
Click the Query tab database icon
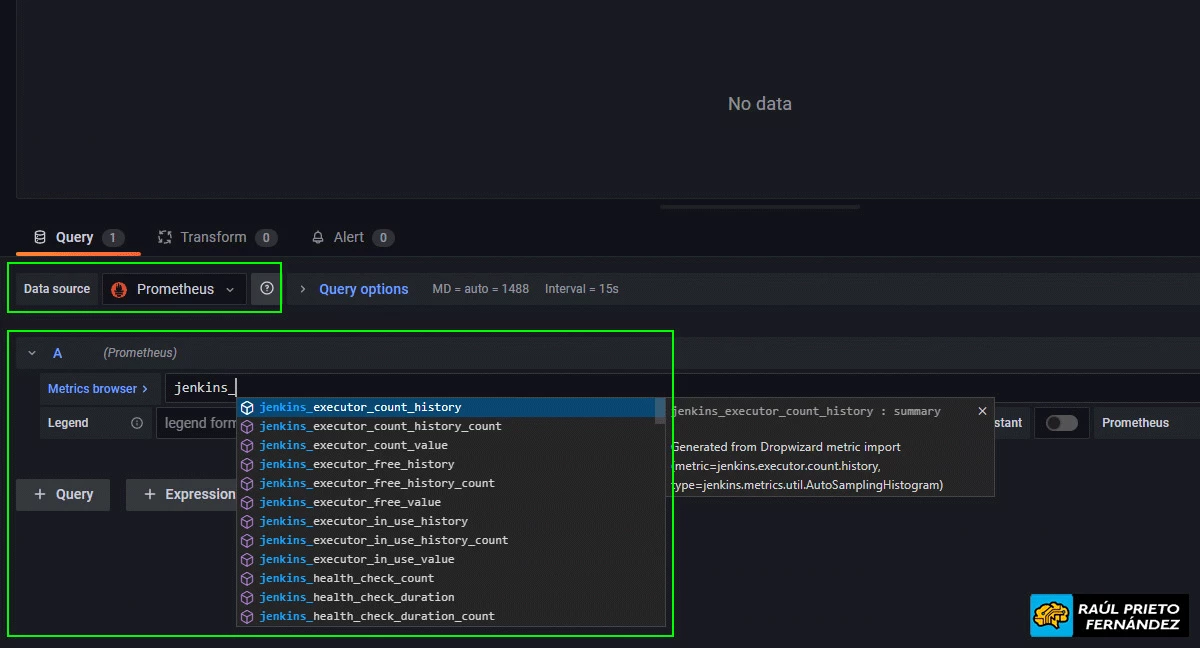(38, 237)
